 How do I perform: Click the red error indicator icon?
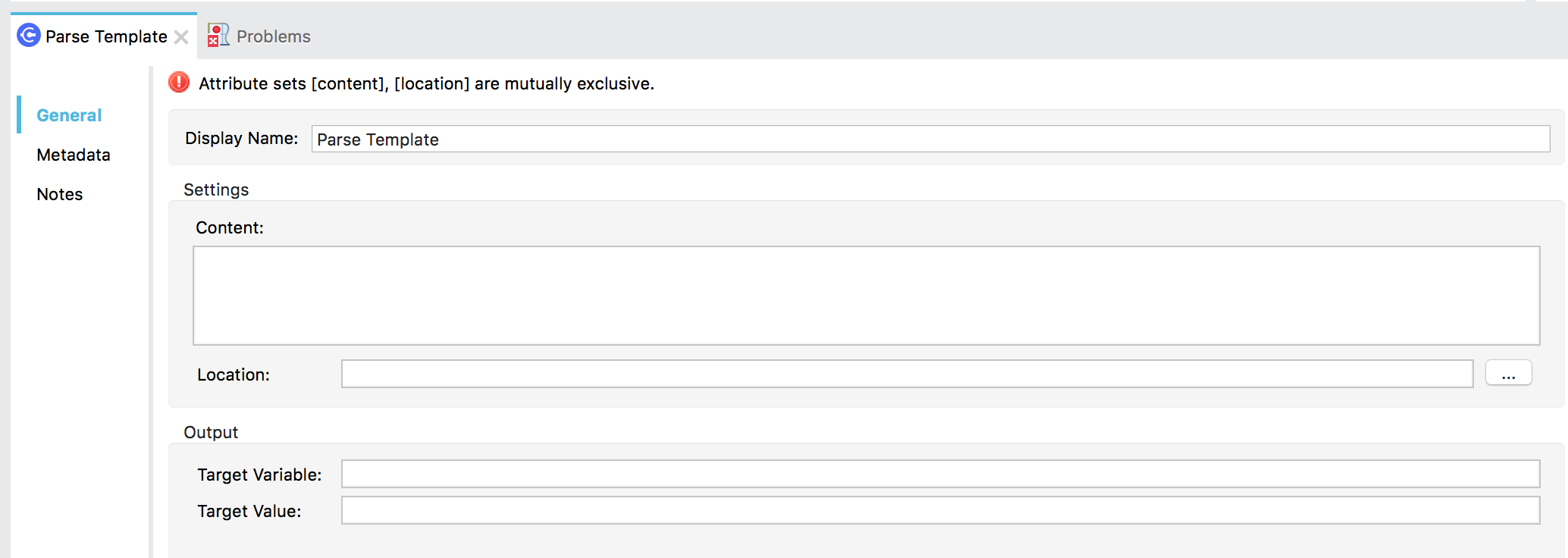pos(177,83)
